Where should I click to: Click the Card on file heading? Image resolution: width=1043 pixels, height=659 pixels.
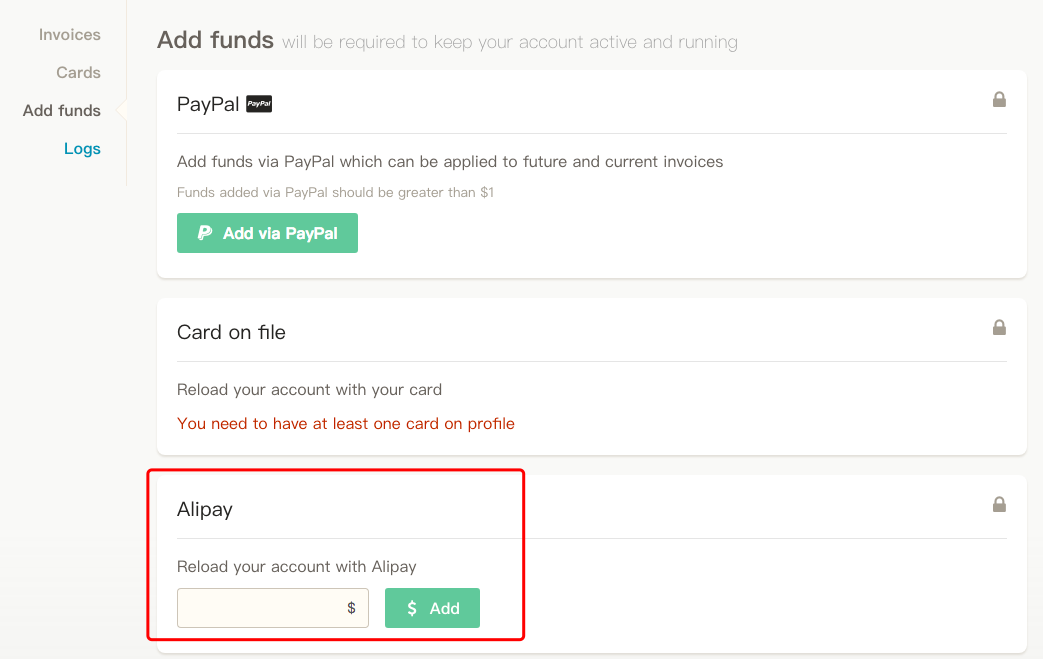231,332
